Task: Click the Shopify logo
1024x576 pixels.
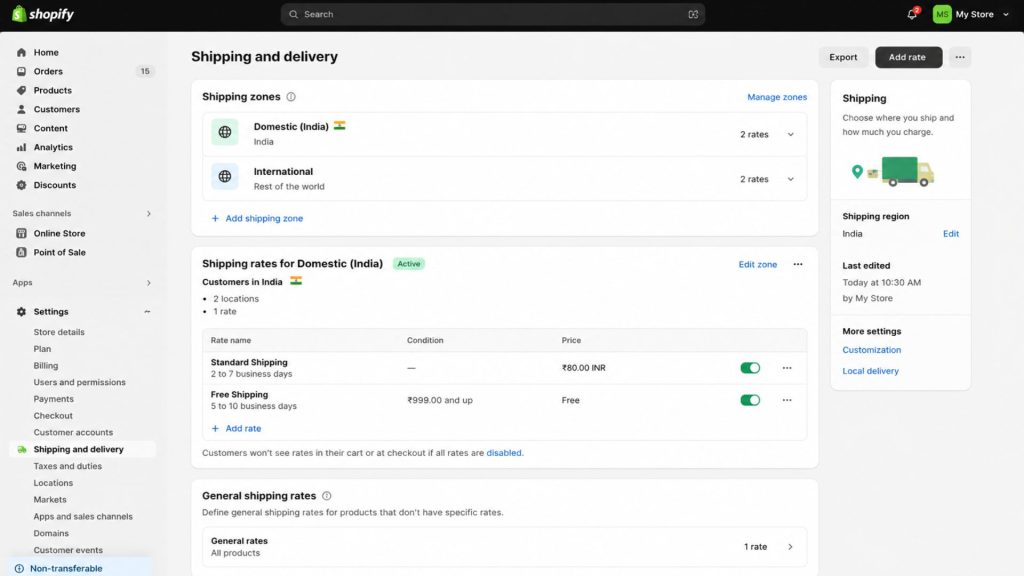Action: (43, 14)
